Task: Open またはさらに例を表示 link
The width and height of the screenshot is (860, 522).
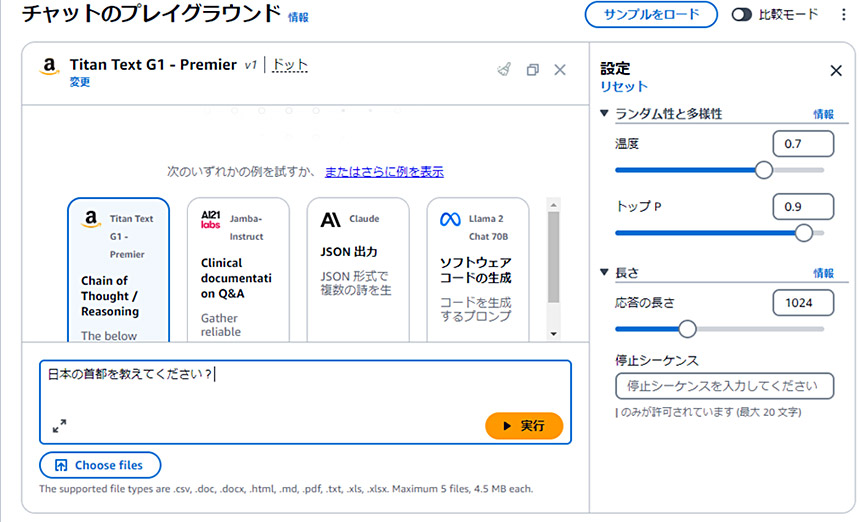Action: tap(384, 172)
